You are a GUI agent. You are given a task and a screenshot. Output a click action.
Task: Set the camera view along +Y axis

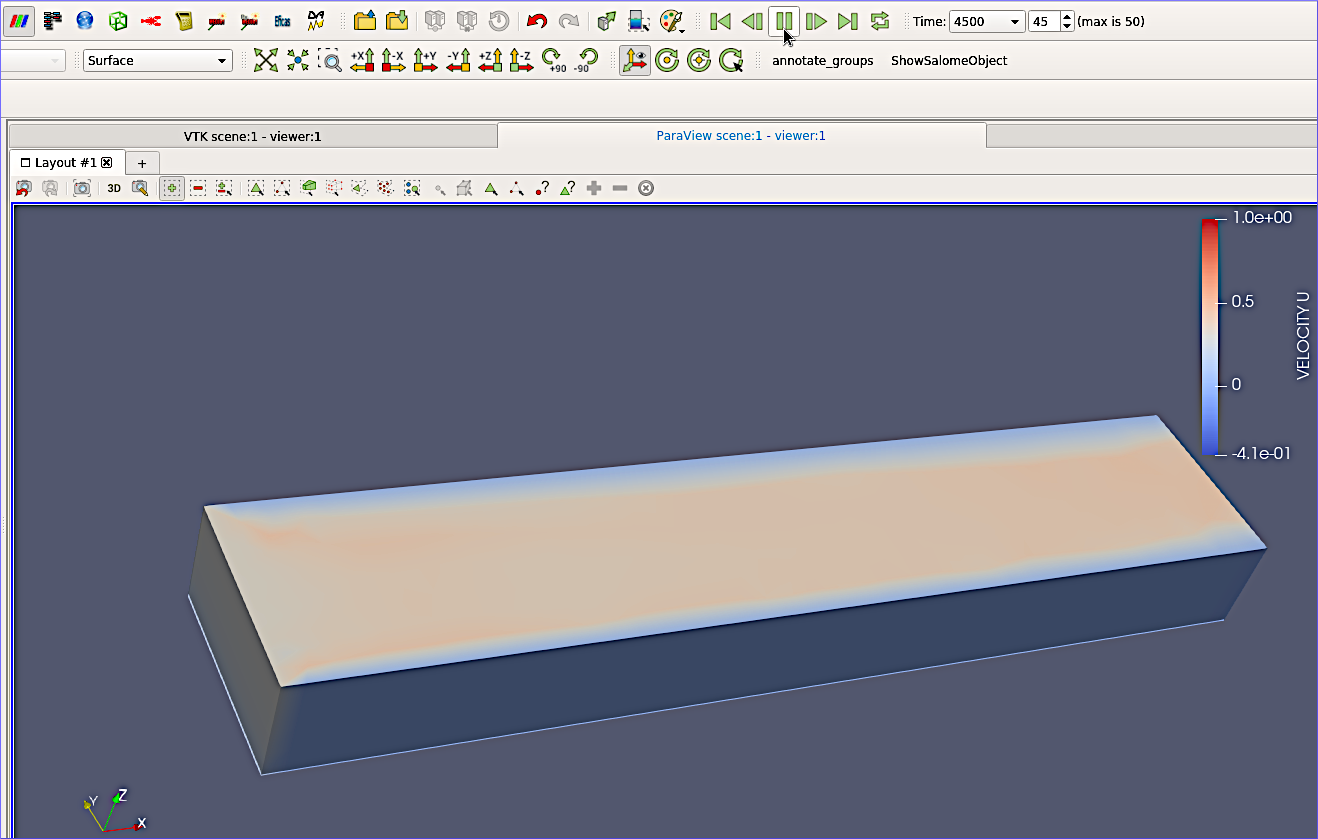pyautogui.click(x=425, y=60)
